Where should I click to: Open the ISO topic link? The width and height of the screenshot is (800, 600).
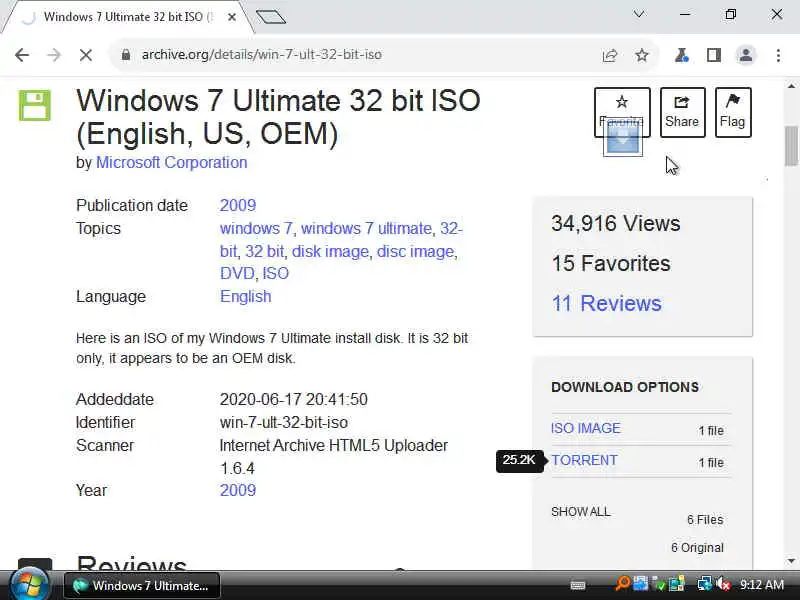[x=276, y=273]
